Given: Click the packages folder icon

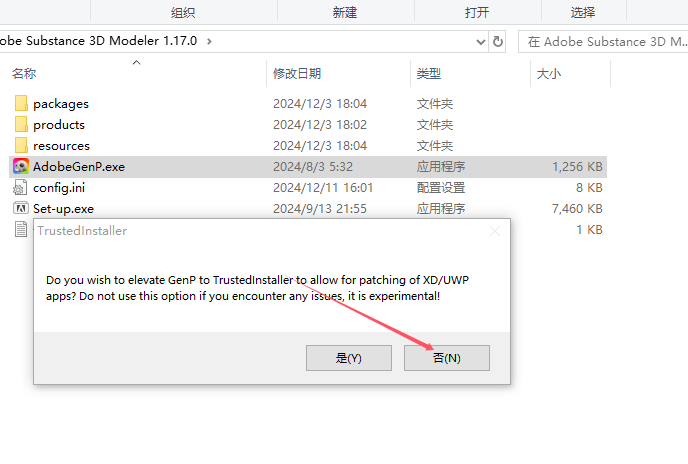Looking at the screenshot, I should pos(21,104).
